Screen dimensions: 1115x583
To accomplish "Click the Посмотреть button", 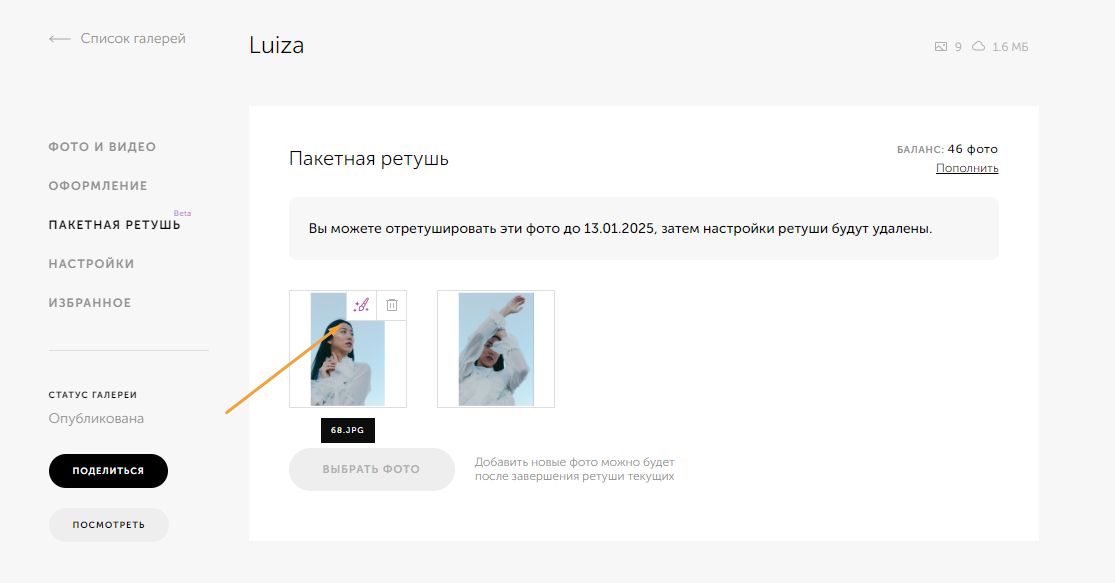I will 109,525.
